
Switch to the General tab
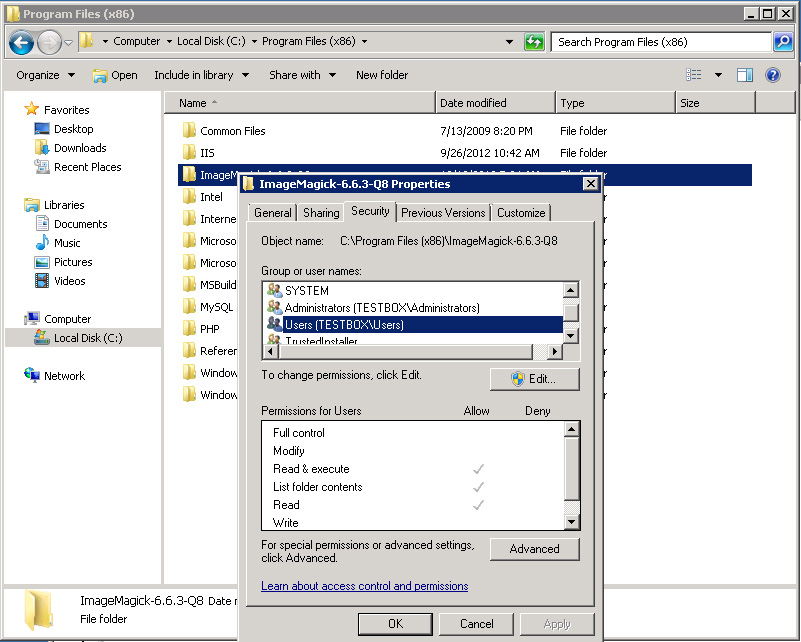(x=273, y=212)
